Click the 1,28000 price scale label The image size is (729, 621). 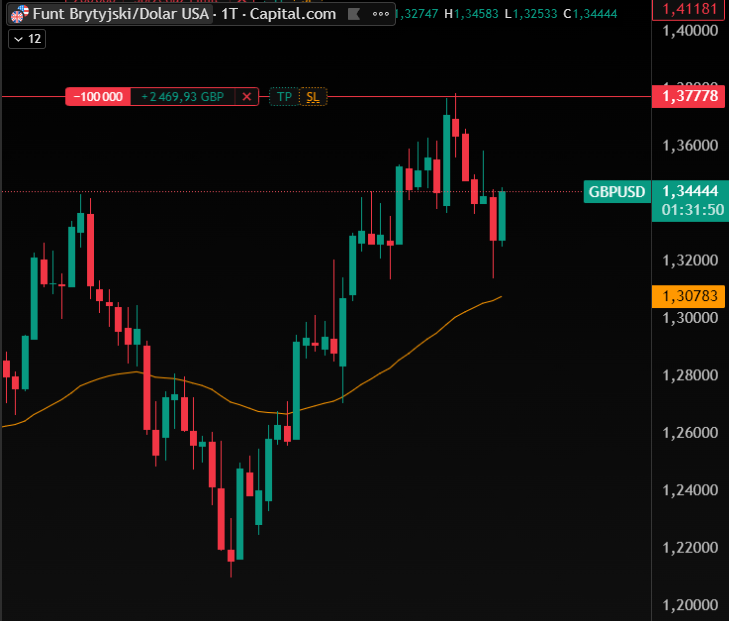[x=690, y=375]
